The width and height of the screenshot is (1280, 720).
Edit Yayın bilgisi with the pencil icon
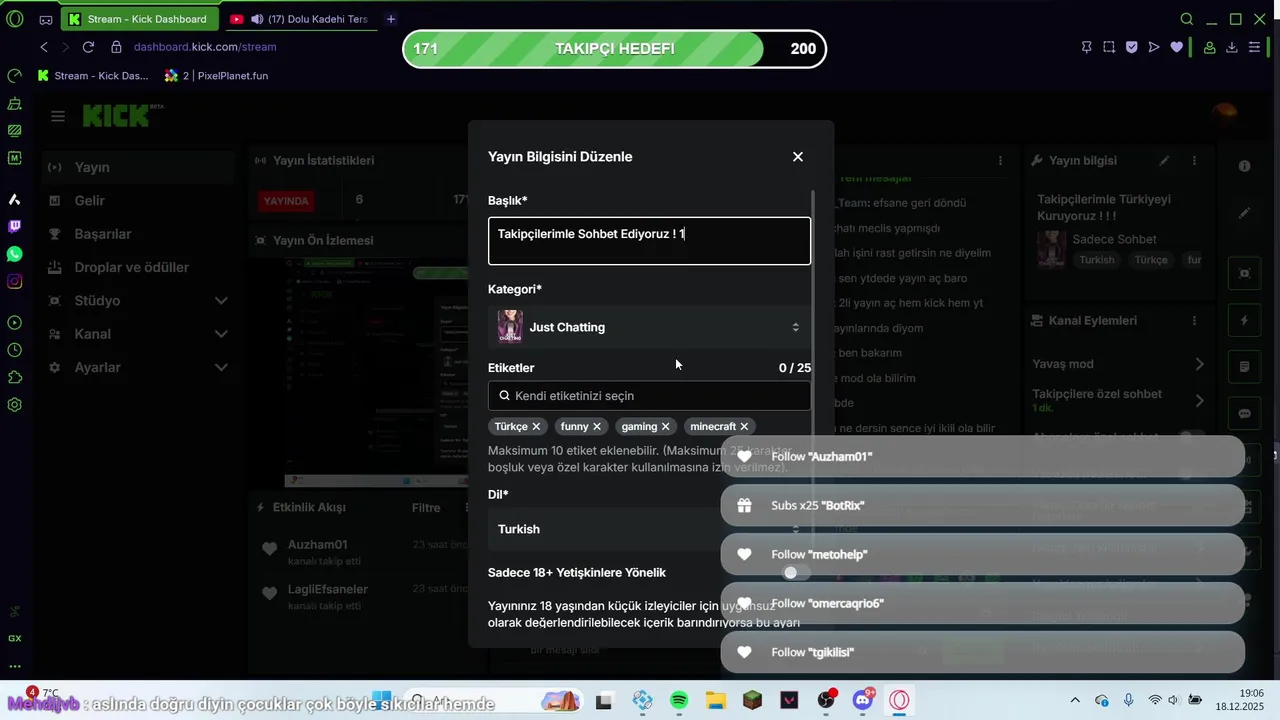[1164, 160]
